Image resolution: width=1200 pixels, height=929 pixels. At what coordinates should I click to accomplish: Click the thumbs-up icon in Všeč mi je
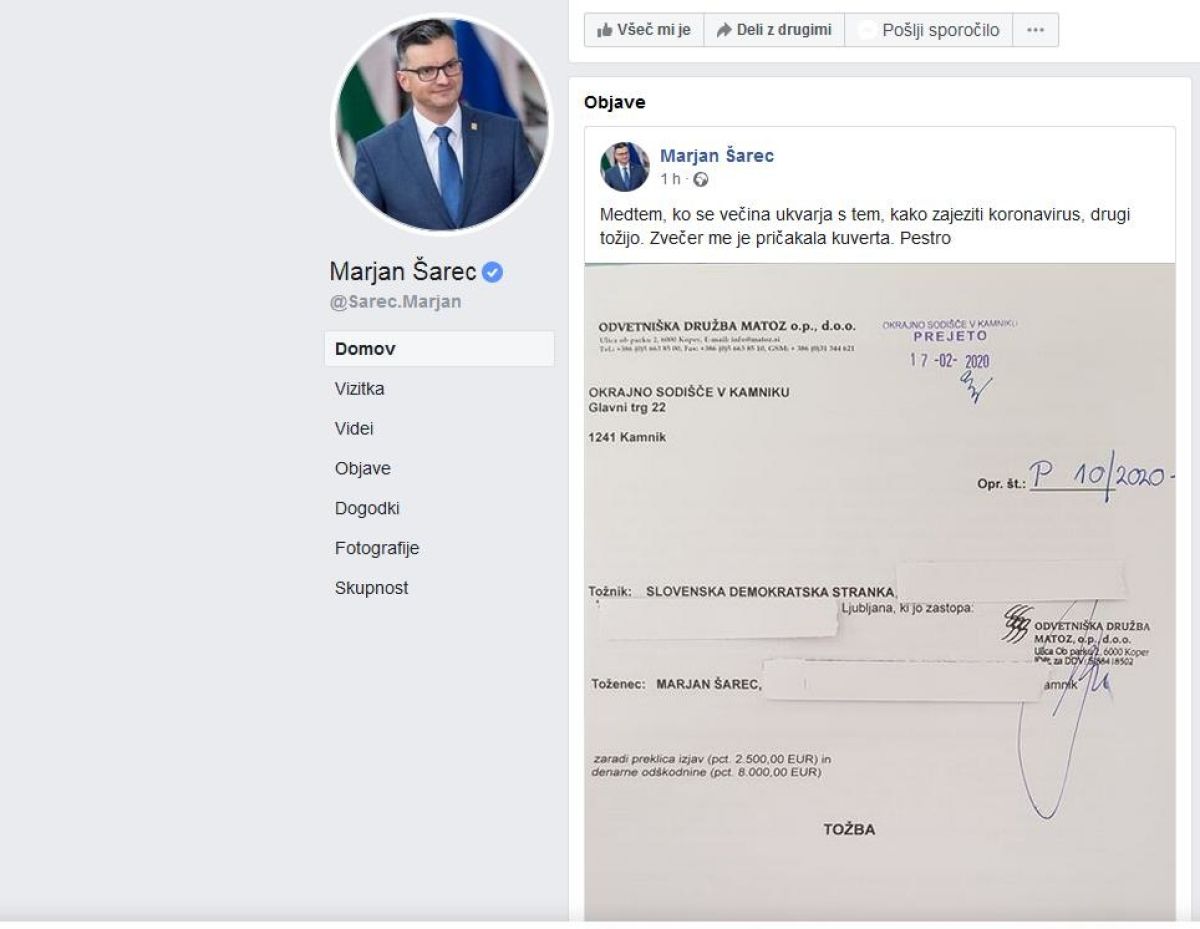coord(604,30)
